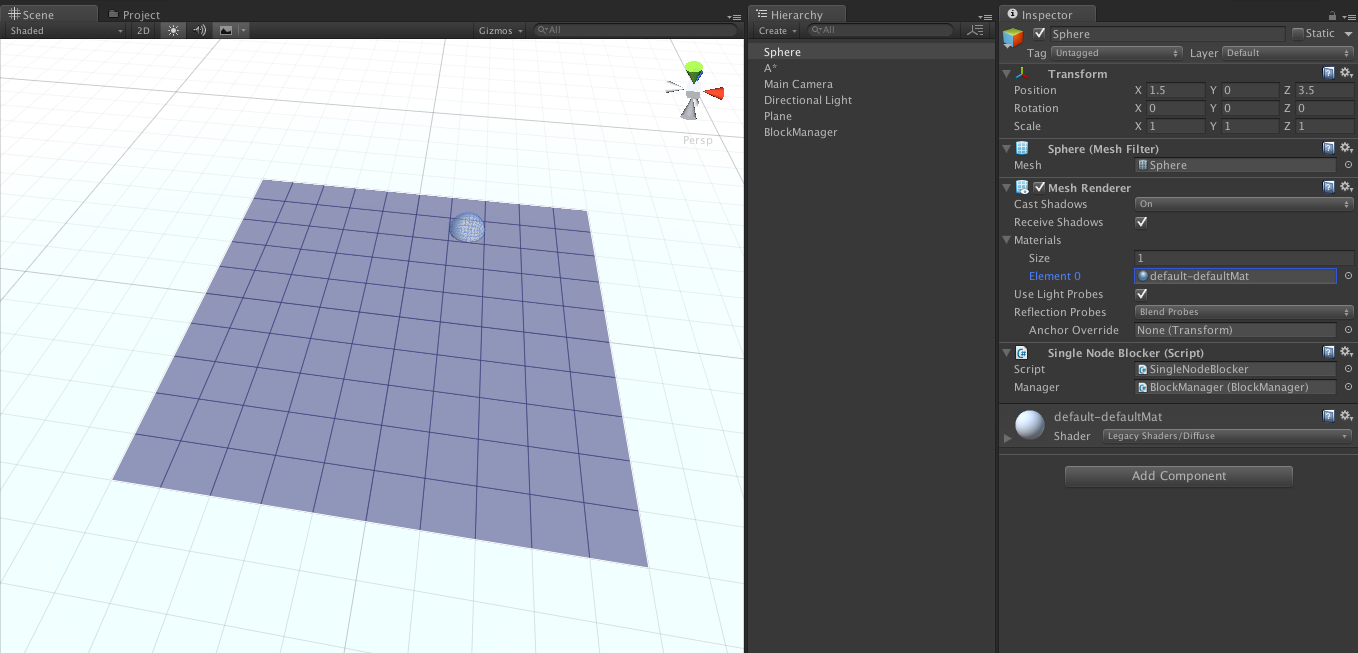Collapse the Materials foldout arrow

click(x=1007, y=240)
